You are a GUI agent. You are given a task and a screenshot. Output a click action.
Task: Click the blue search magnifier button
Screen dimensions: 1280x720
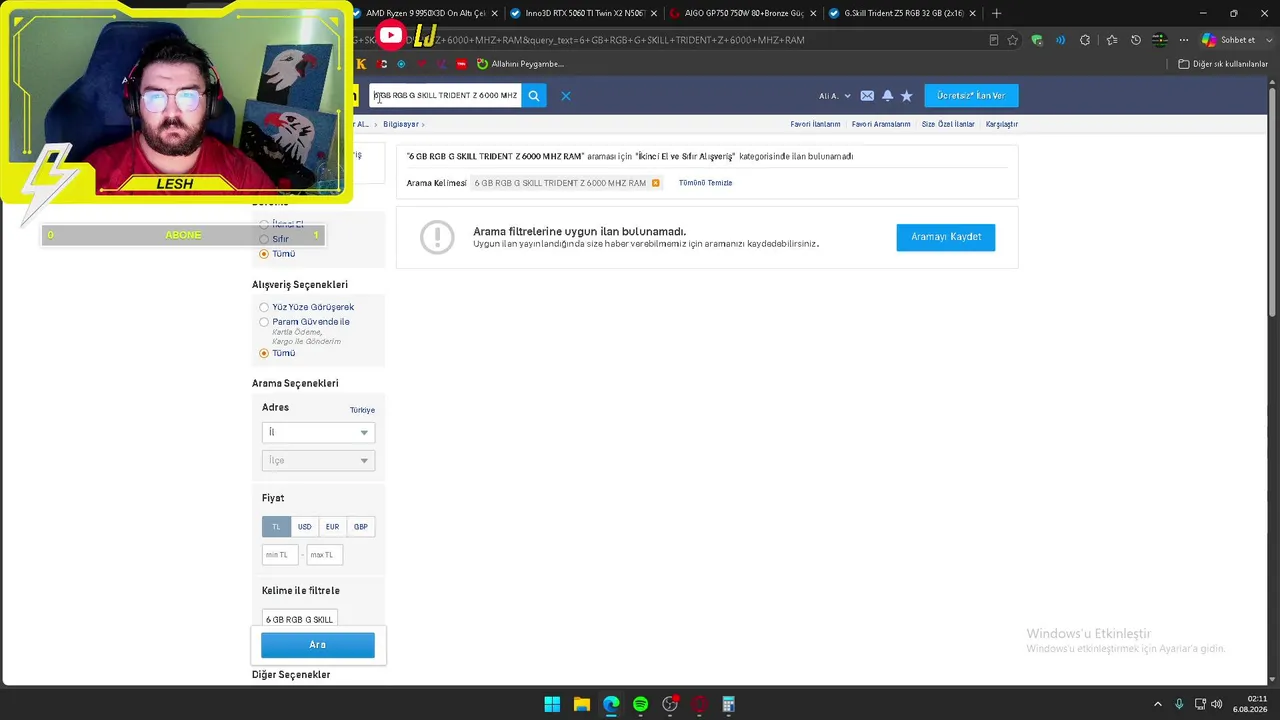534,96
